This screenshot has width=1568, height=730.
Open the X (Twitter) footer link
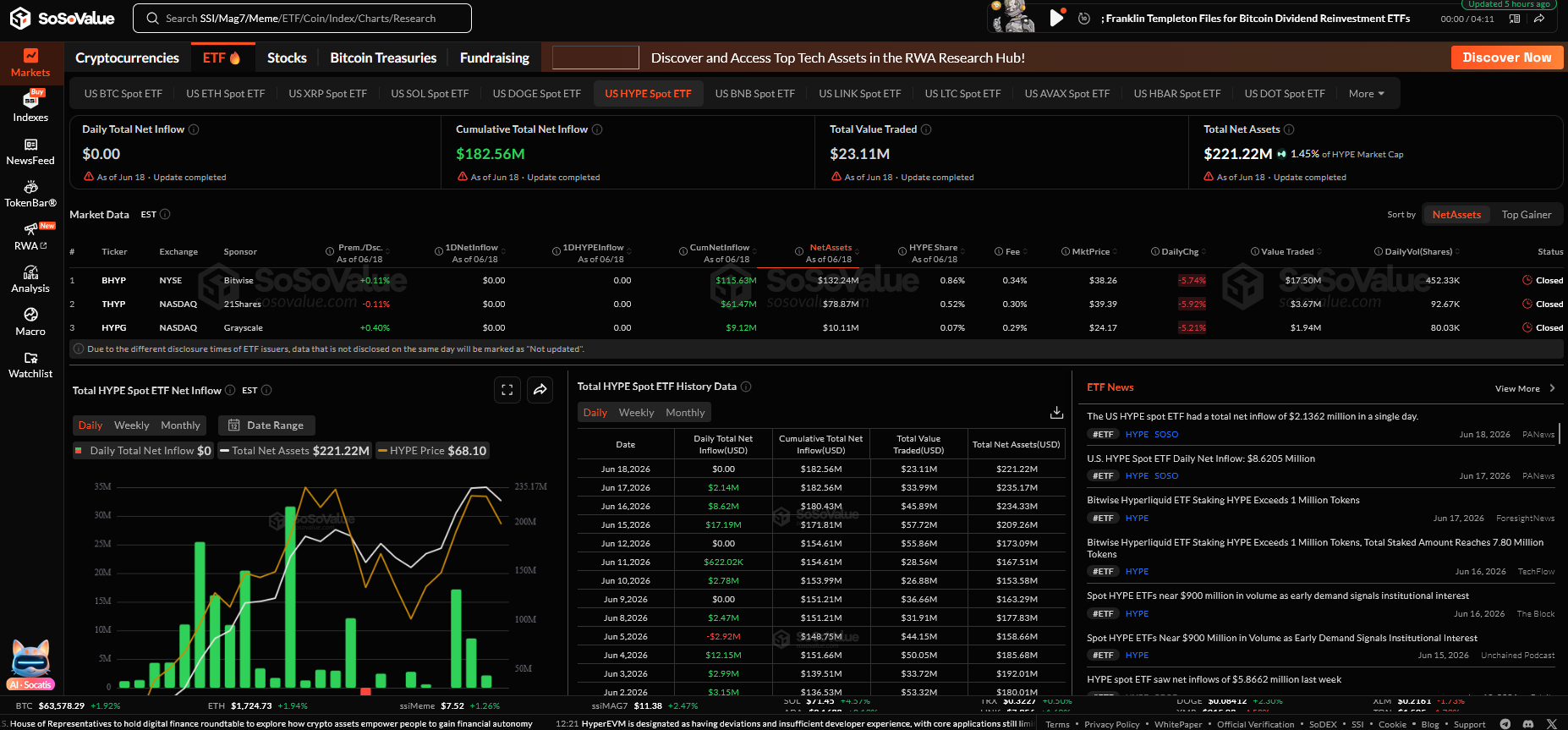[1551, 724]
